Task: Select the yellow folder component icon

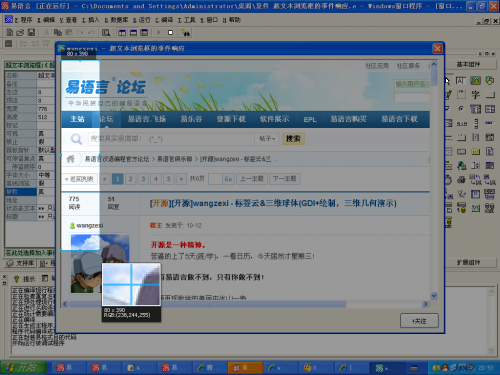Action: point(476,152)
